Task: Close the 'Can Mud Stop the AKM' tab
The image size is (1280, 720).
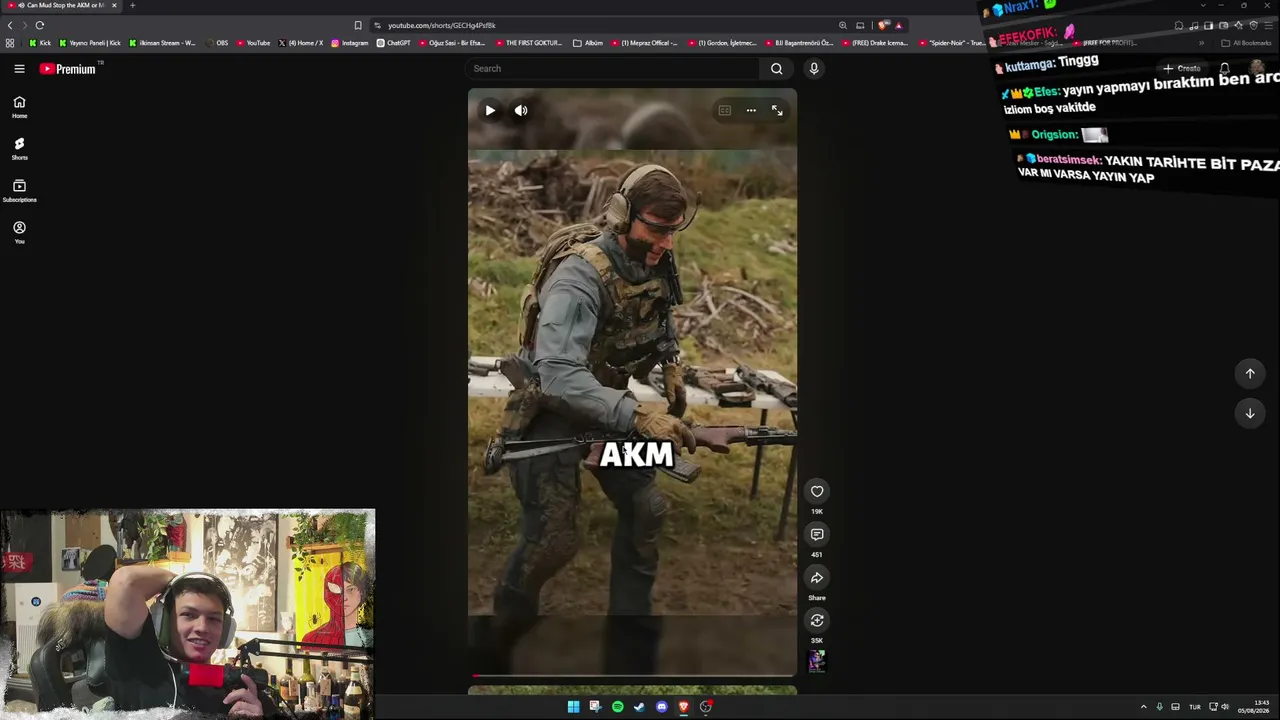Action: coord(114,5)
